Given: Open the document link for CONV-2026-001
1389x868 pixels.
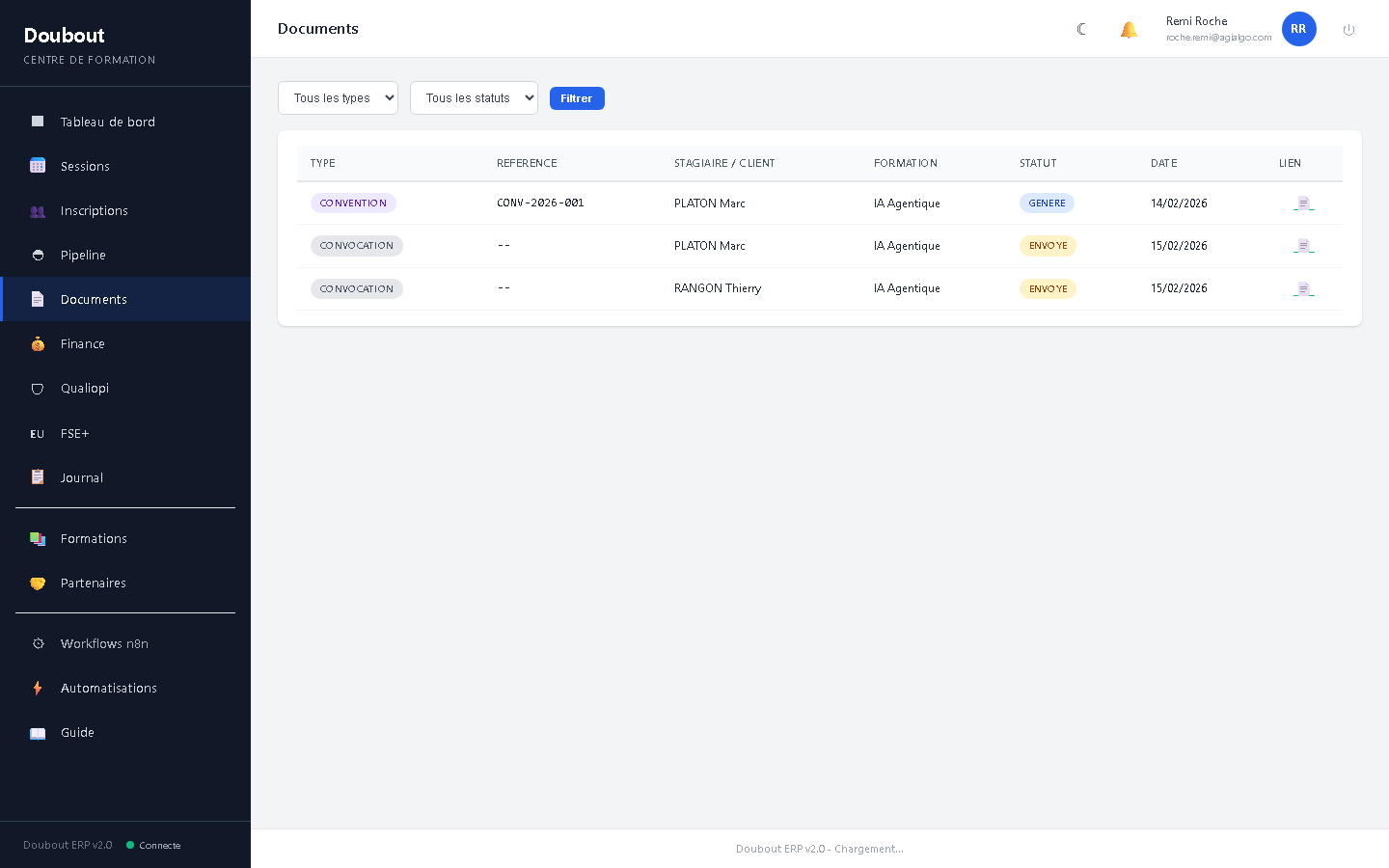Looking at the screenshot, I should pyautogui.click(x=1304, y=203).
